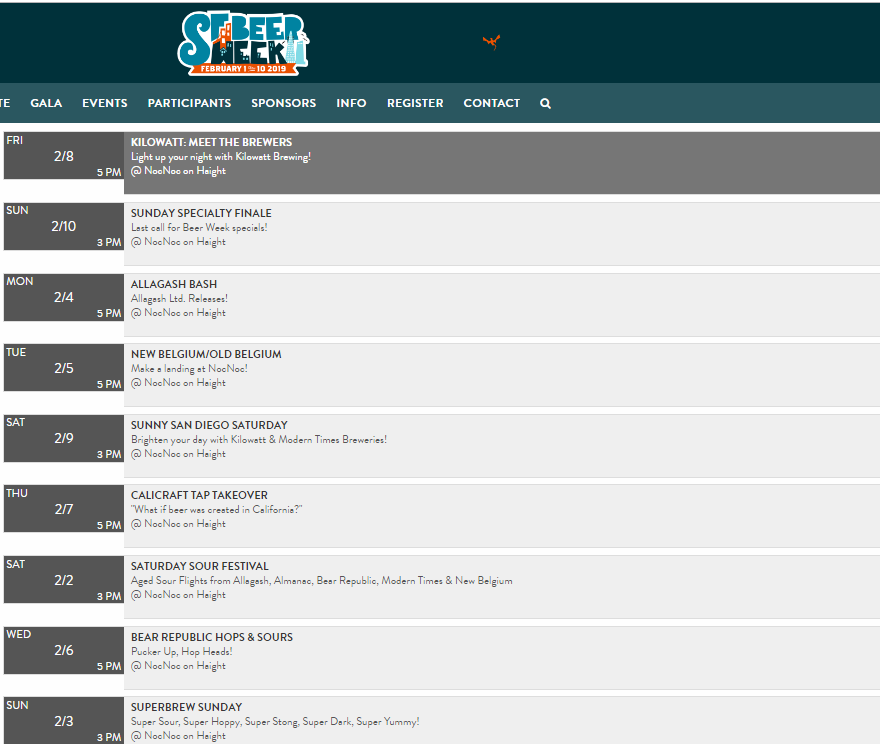Open the Saturday Sour Festival listing
The image size is (880, 744).
pyautogui.click(x=199, y=566)
